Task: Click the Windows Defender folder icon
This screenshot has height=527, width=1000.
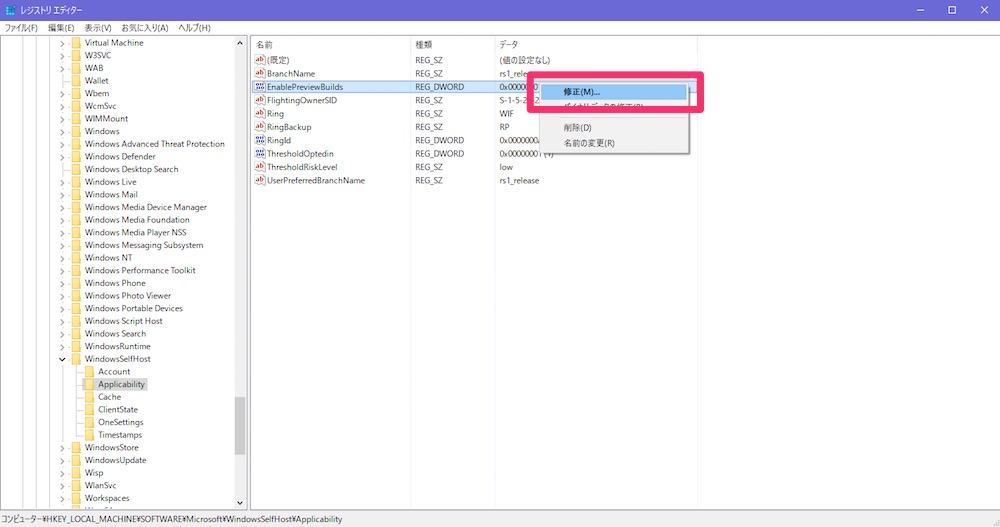Action: 76,156
